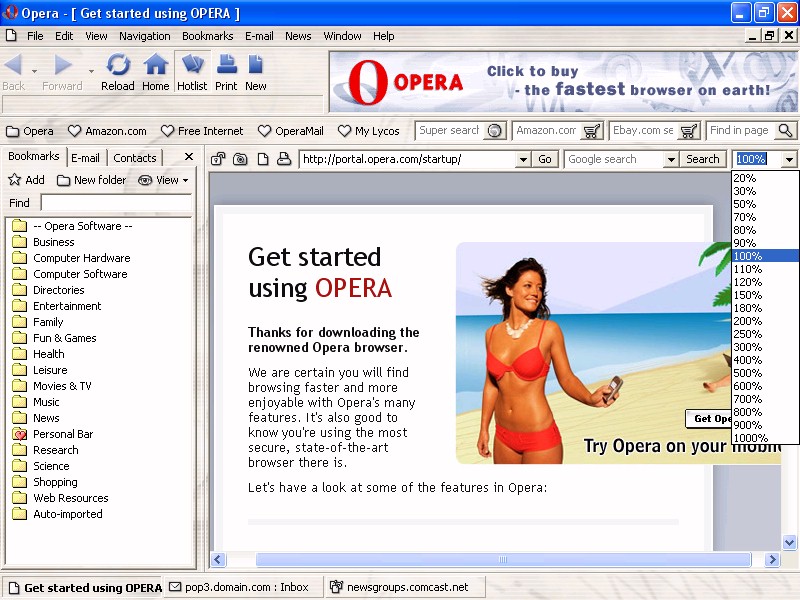Choose 20% zoom option

tap(765, 178)
